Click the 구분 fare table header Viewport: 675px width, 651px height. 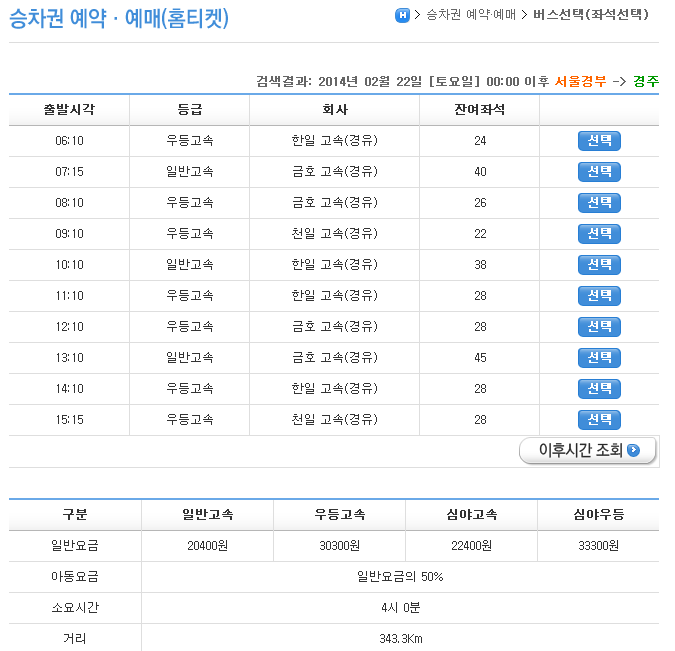point(75,514)
